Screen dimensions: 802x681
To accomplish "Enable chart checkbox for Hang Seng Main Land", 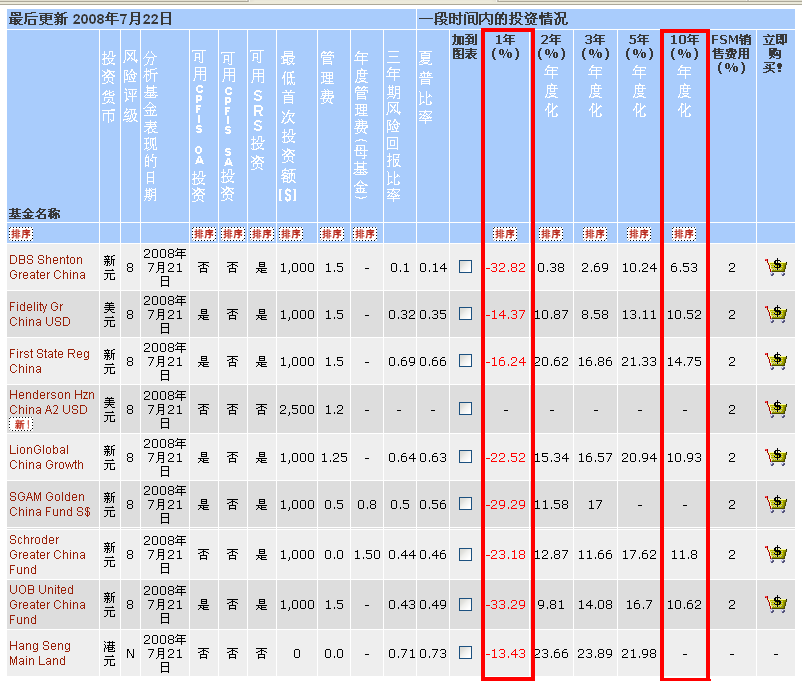I will click(x=465, y=653).
